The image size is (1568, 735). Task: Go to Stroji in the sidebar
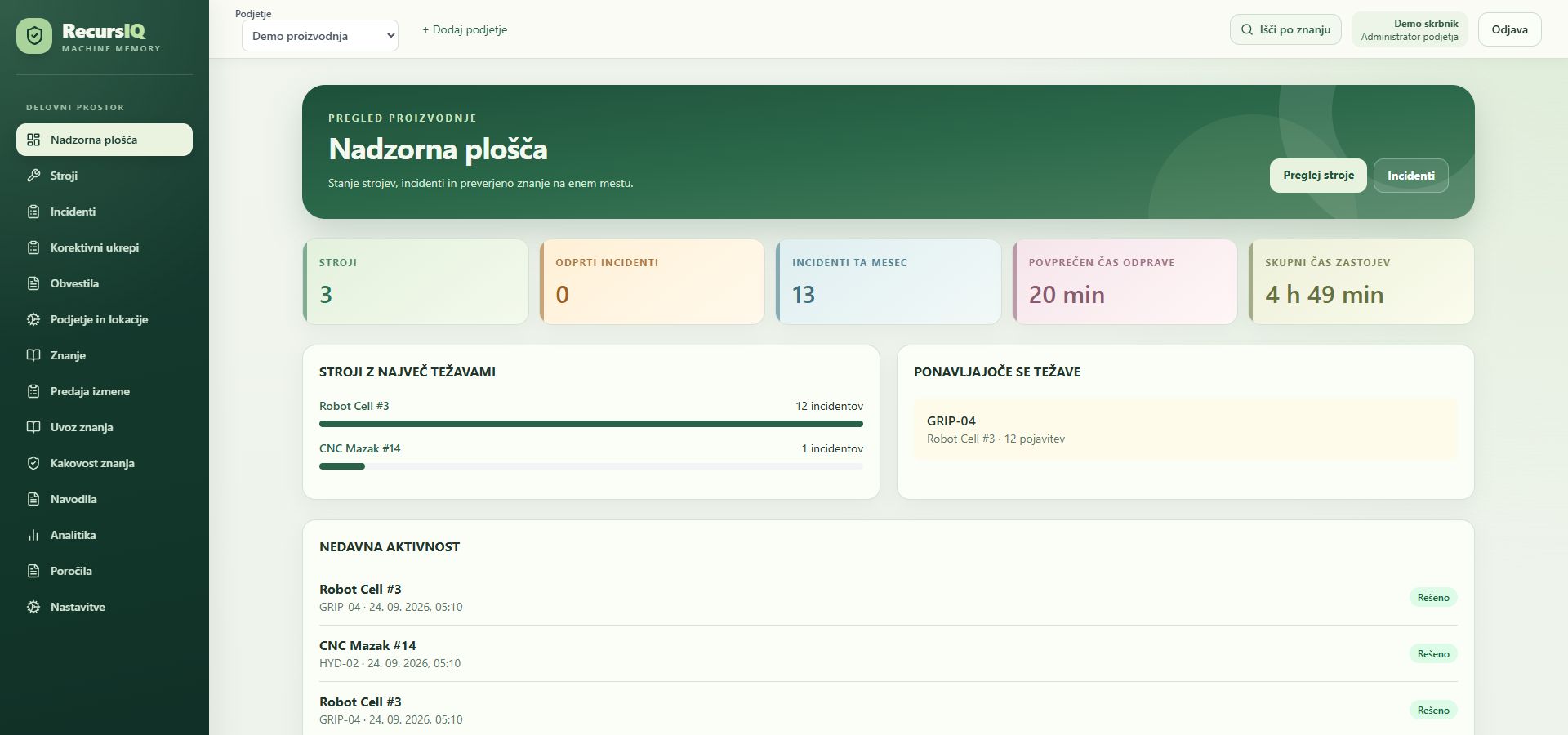(x=105, y=176)
